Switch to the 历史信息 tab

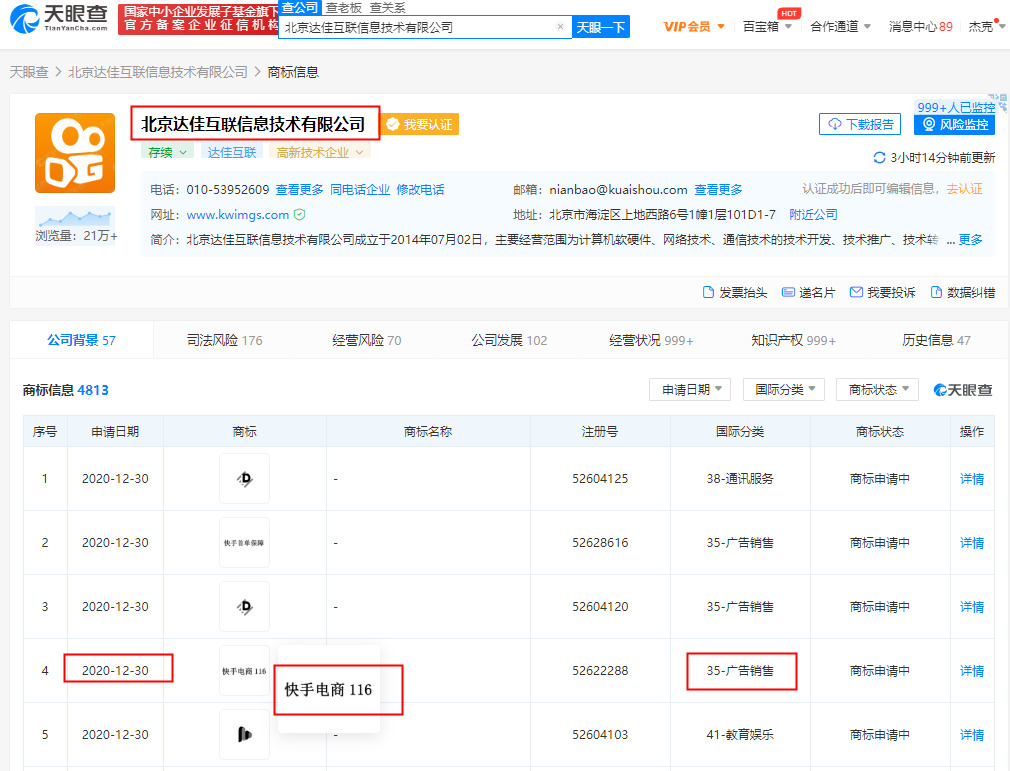tap(936, 340)
